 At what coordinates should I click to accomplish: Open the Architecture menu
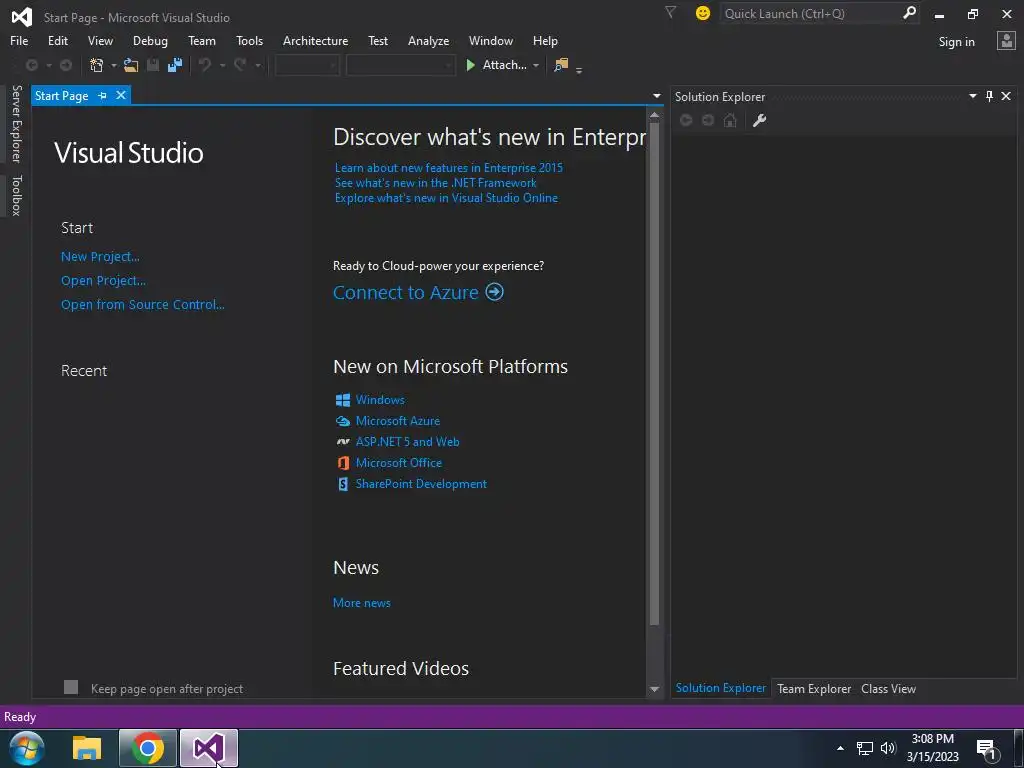point(315,40)
